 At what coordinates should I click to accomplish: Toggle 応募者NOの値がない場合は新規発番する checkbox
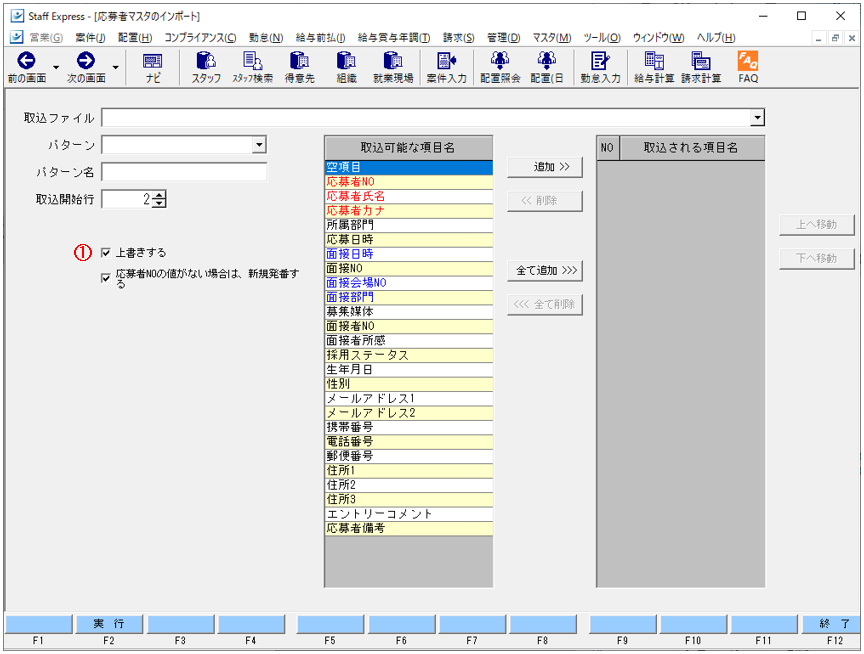[106, 278]
